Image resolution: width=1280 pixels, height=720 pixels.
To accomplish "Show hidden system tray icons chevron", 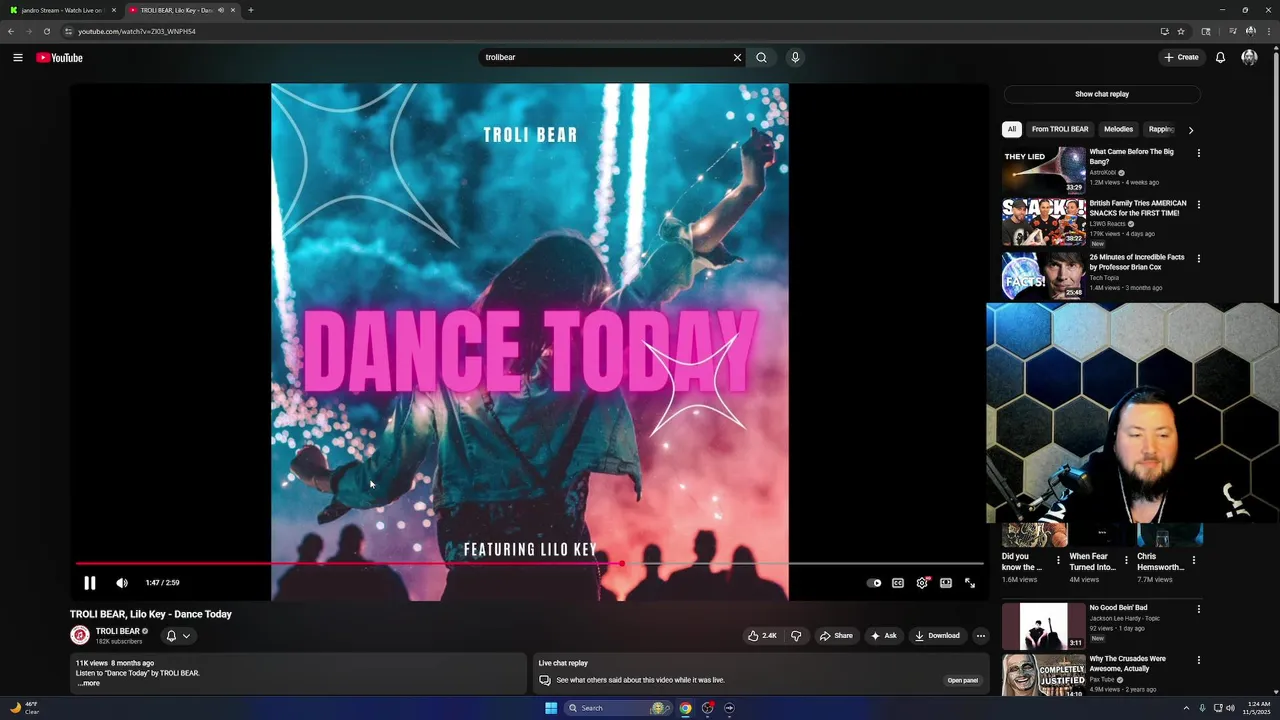I will (x=1186, y=708).
